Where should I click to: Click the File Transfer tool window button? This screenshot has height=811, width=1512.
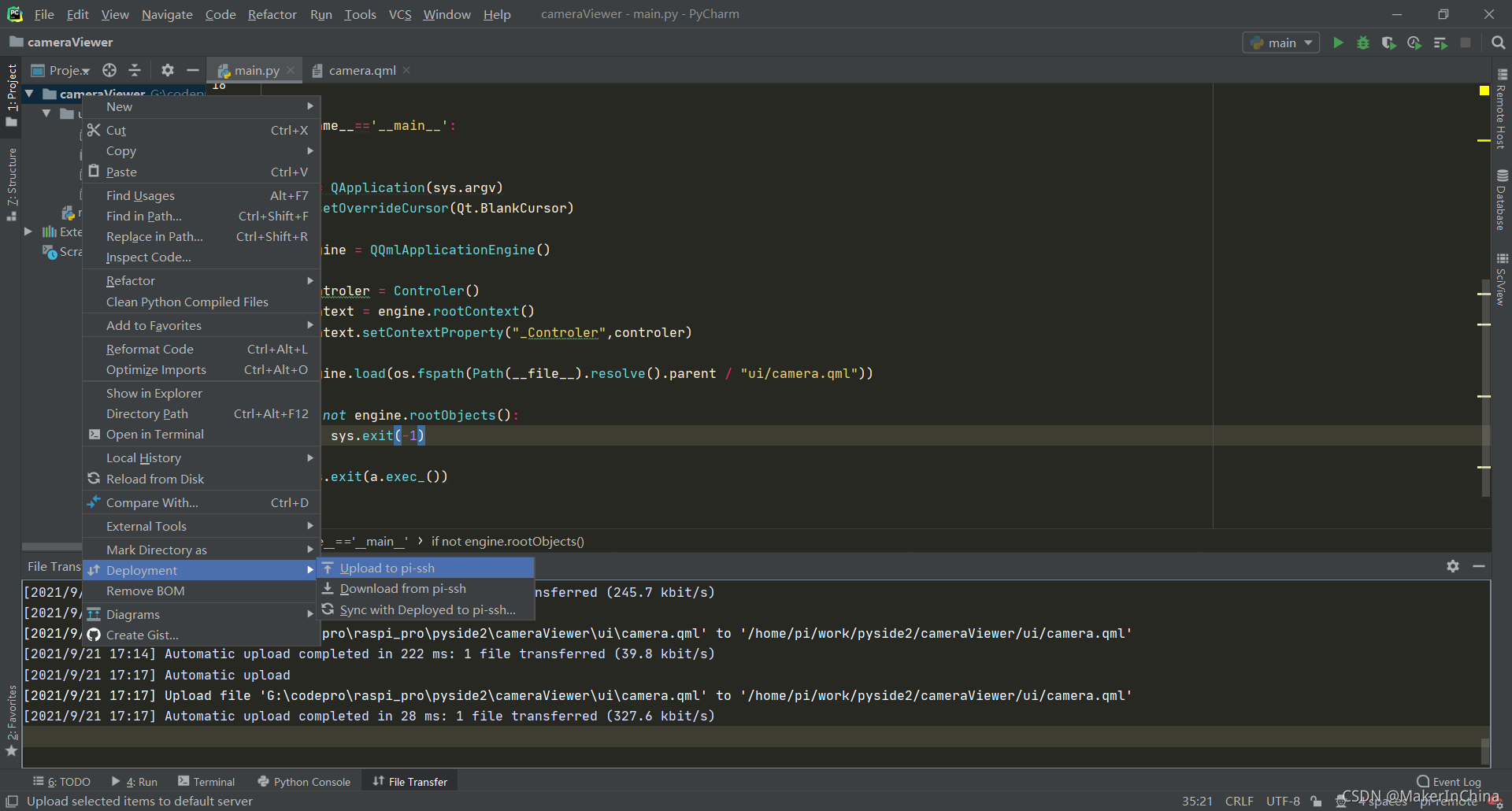point(410,781)
